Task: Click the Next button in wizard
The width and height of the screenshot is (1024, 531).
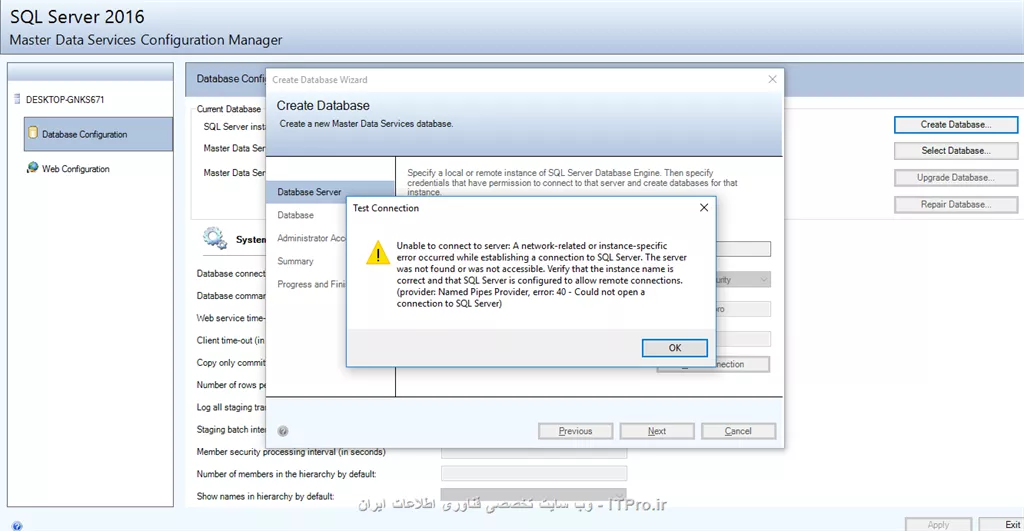Action: [657, 431]
